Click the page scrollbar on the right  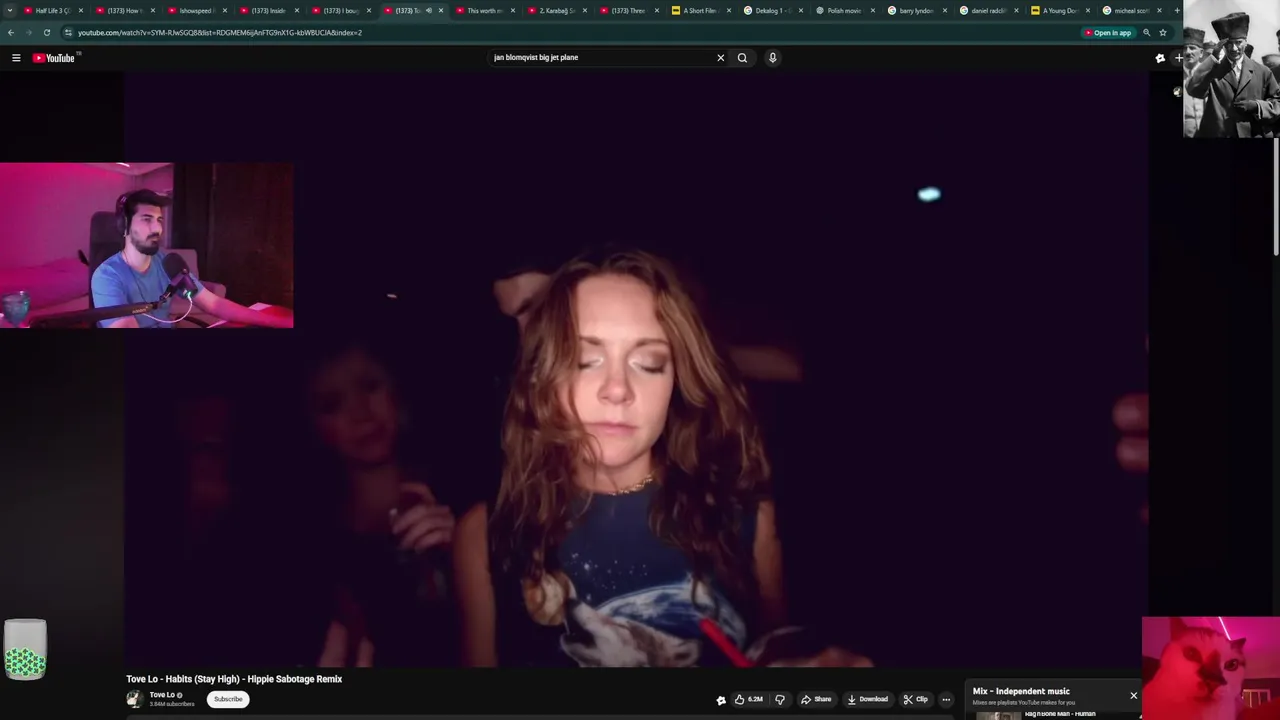1275,195
